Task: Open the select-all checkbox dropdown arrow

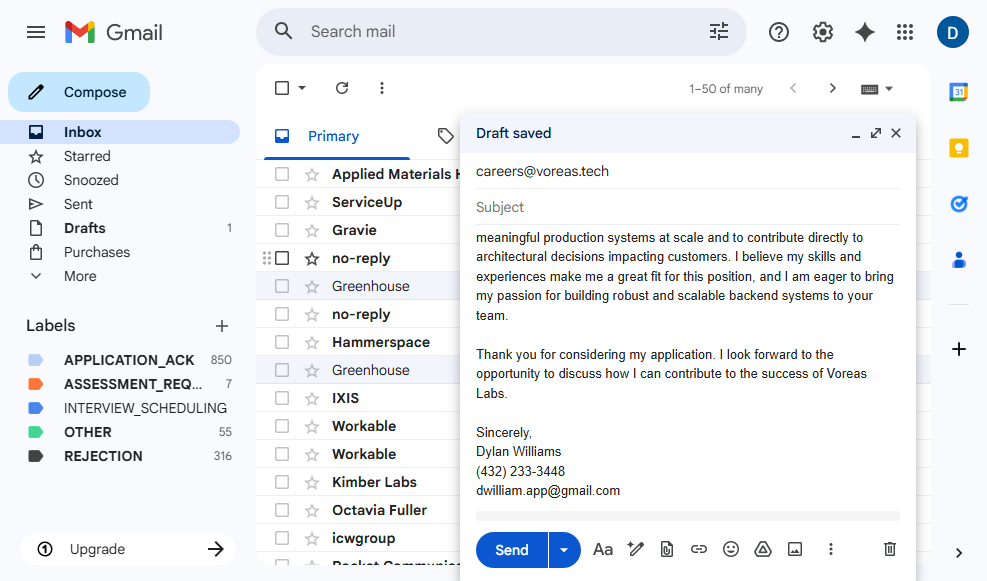Action: [302, 88]
